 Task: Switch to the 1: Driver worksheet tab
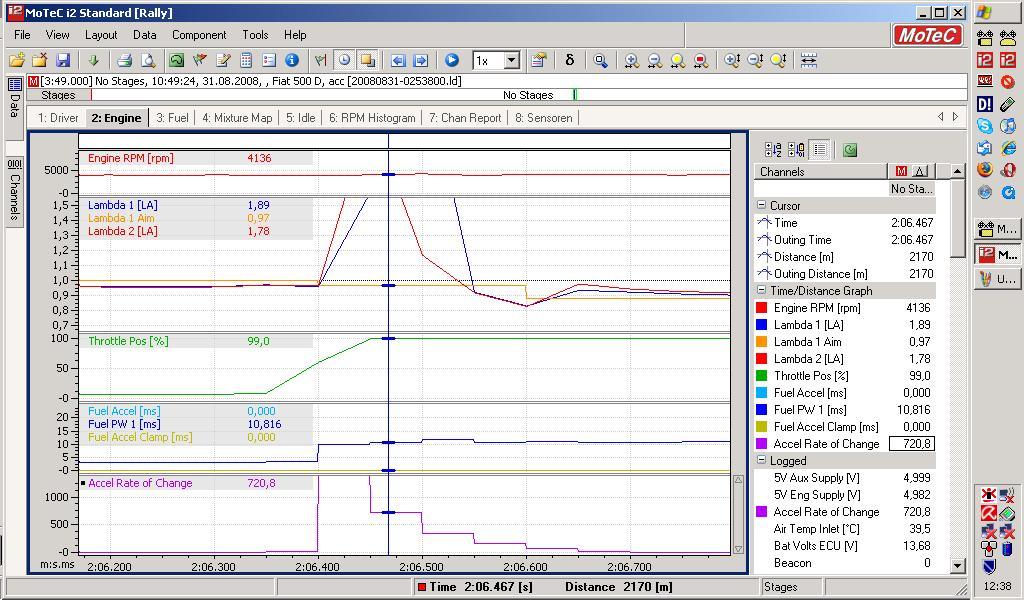pos(58,118)
